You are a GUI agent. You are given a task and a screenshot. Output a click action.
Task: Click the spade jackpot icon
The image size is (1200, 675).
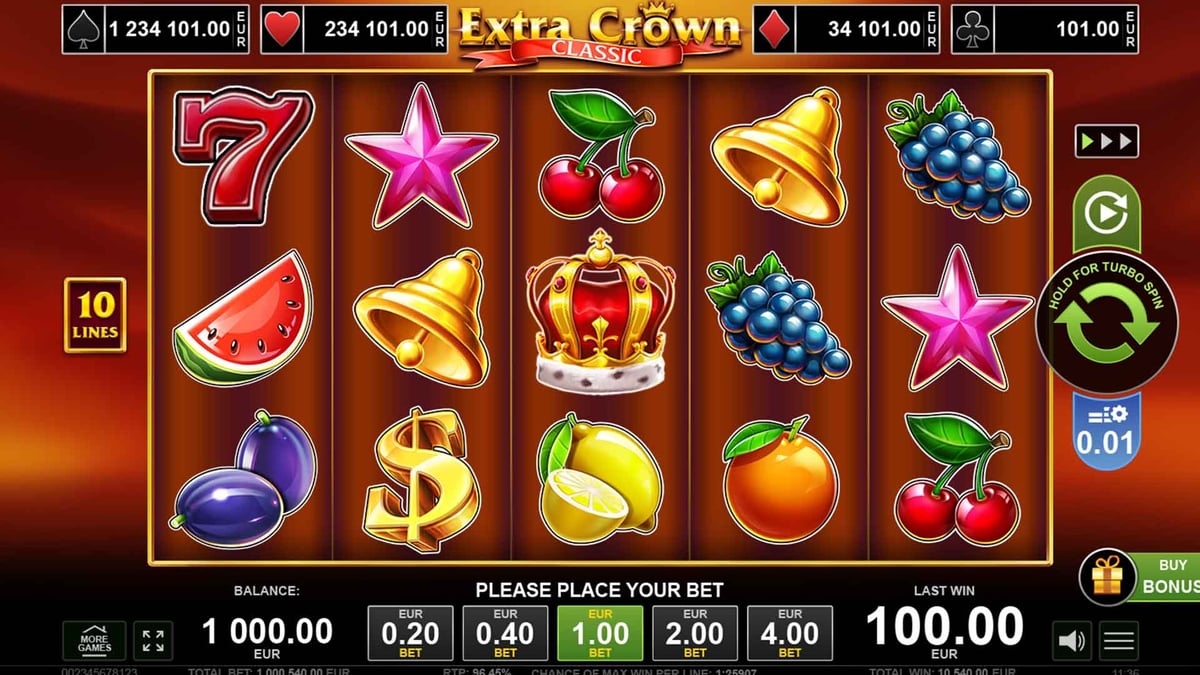point(80,30)
